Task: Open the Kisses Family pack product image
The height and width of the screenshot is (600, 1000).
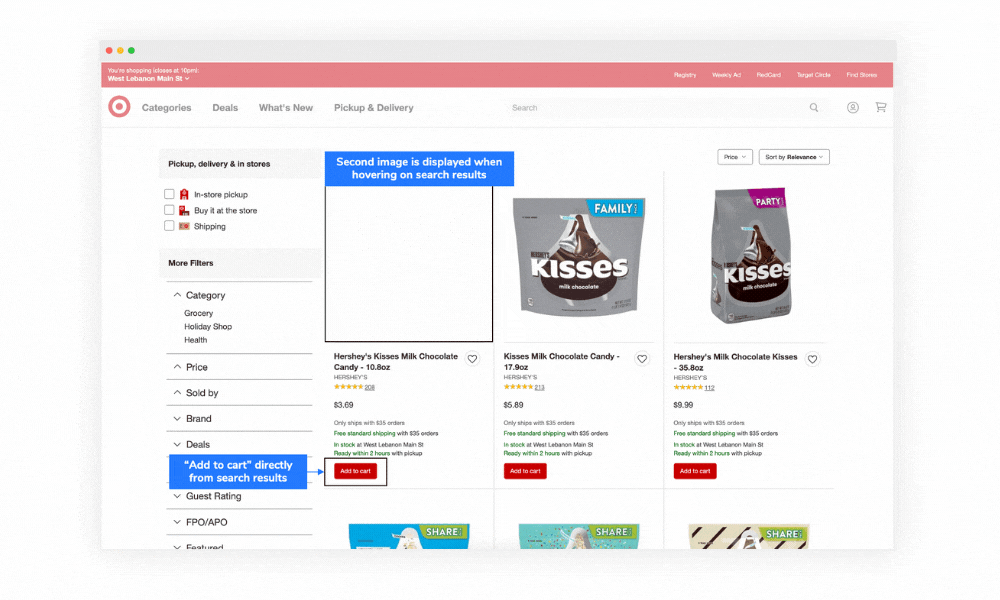Action: tap(579, 257)
